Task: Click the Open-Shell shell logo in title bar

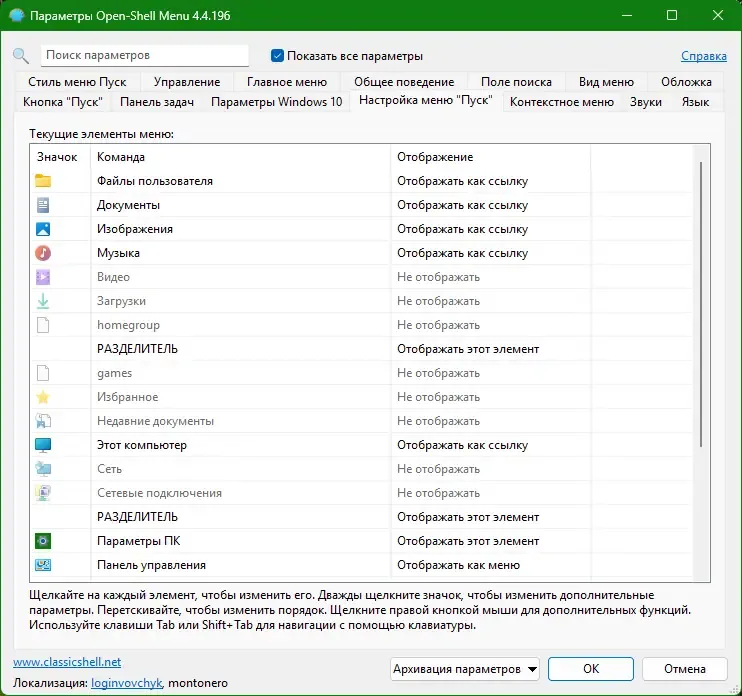Action: click(17, 16)
